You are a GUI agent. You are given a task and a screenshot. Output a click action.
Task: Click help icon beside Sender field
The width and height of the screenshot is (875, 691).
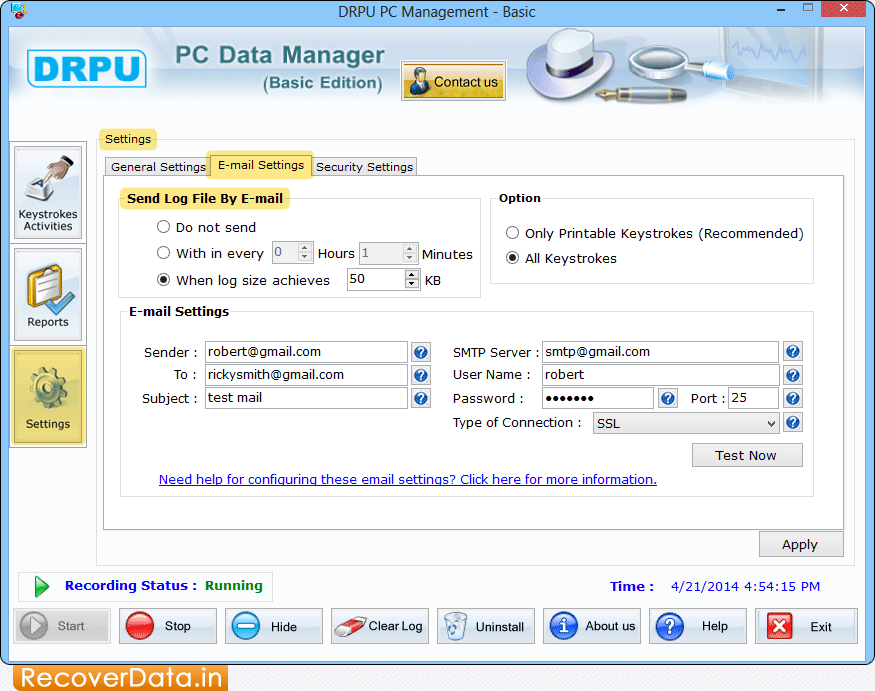tap(421, 352)
